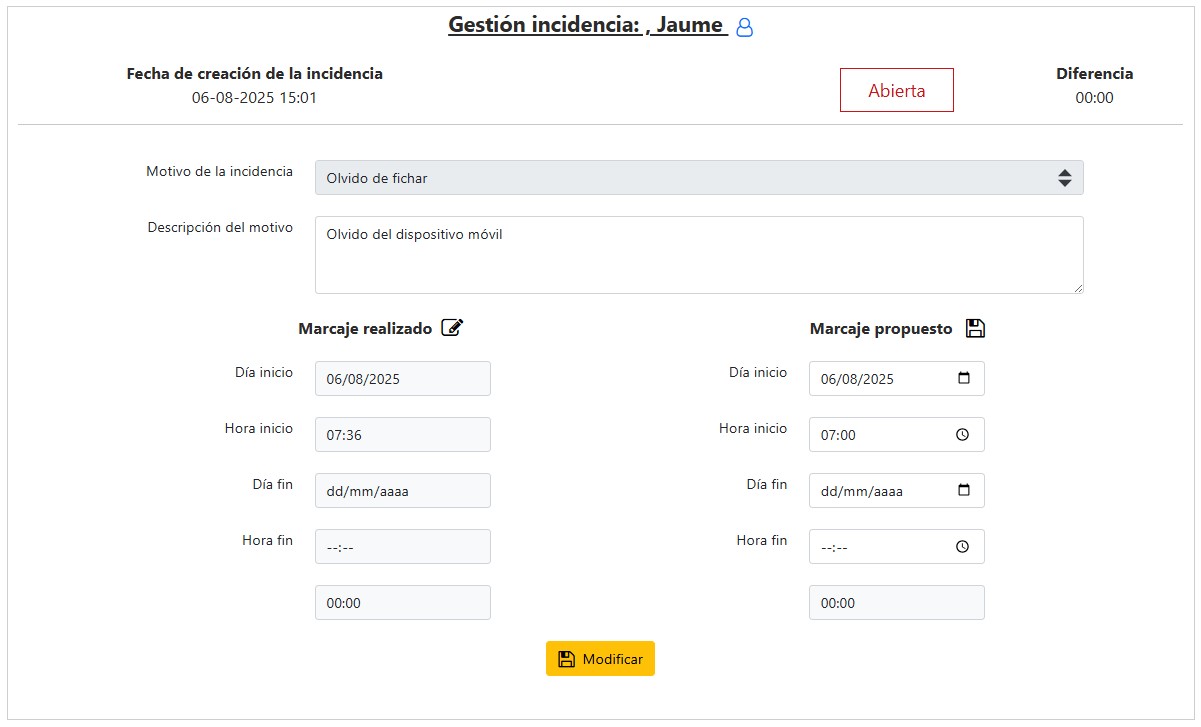Open clock picker in proposed Hora fin
1201x727 pixels.
(962, 547)
